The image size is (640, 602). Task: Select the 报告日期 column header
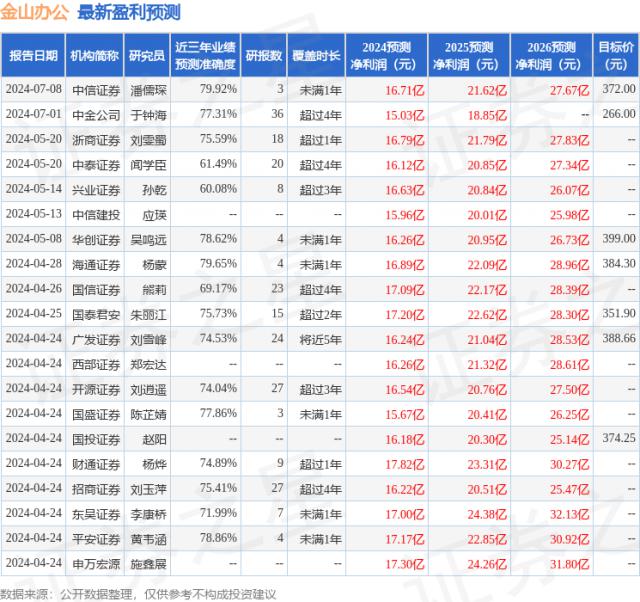(33, 56)
